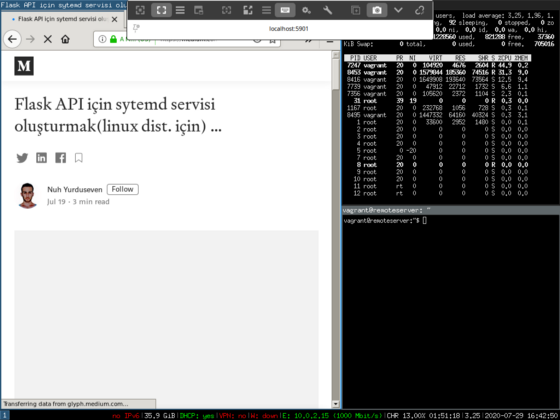Stop page loading with the X button

48,39
